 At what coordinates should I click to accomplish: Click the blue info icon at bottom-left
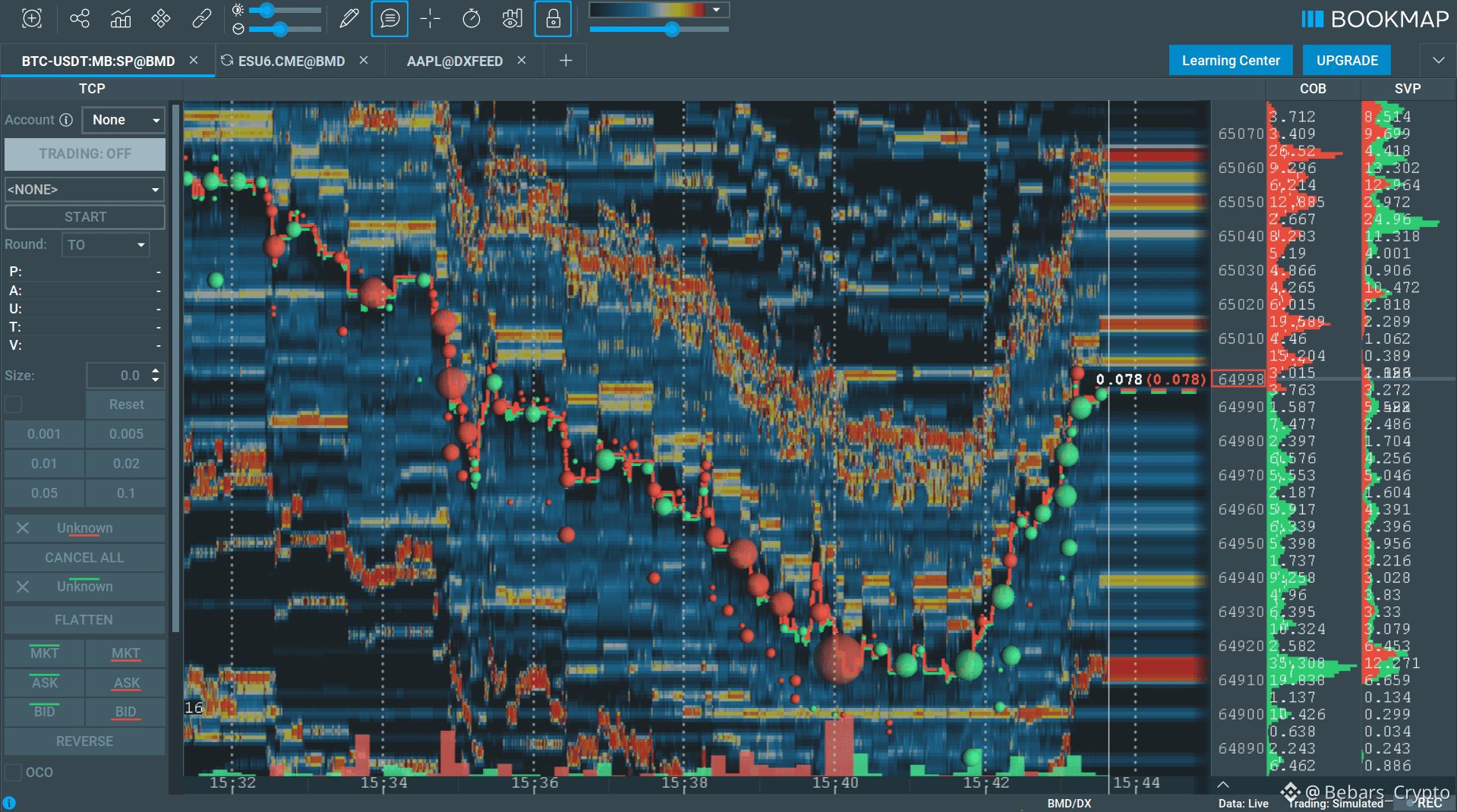9,803
